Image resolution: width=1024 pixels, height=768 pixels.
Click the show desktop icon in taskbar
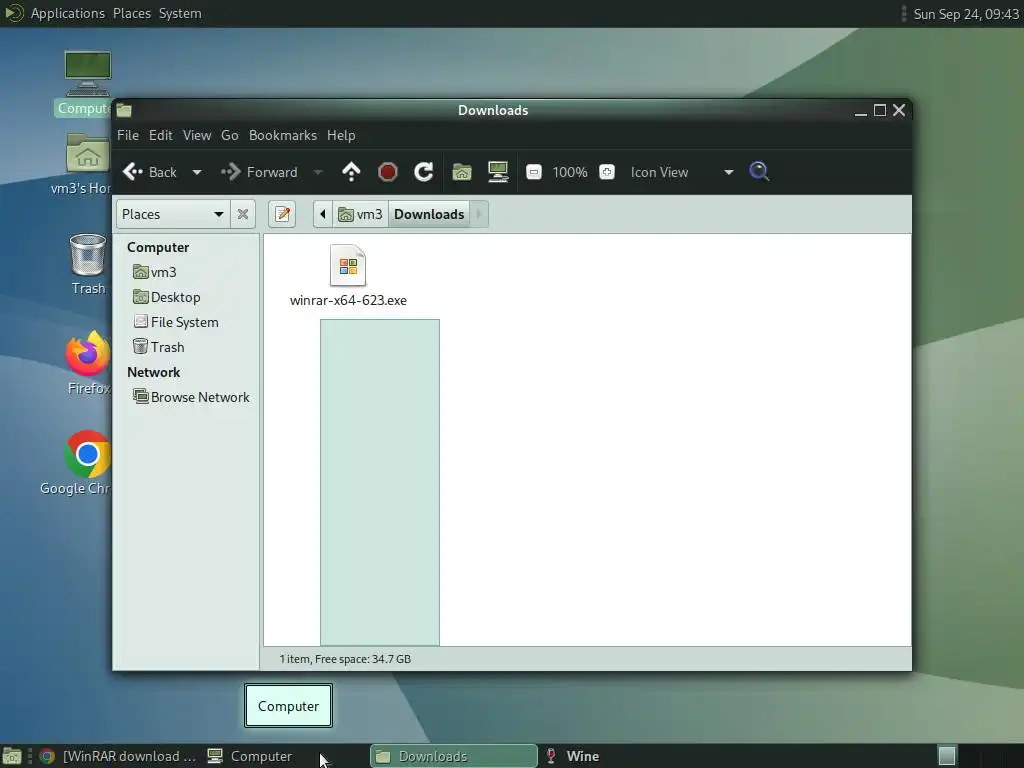(12, 756)
